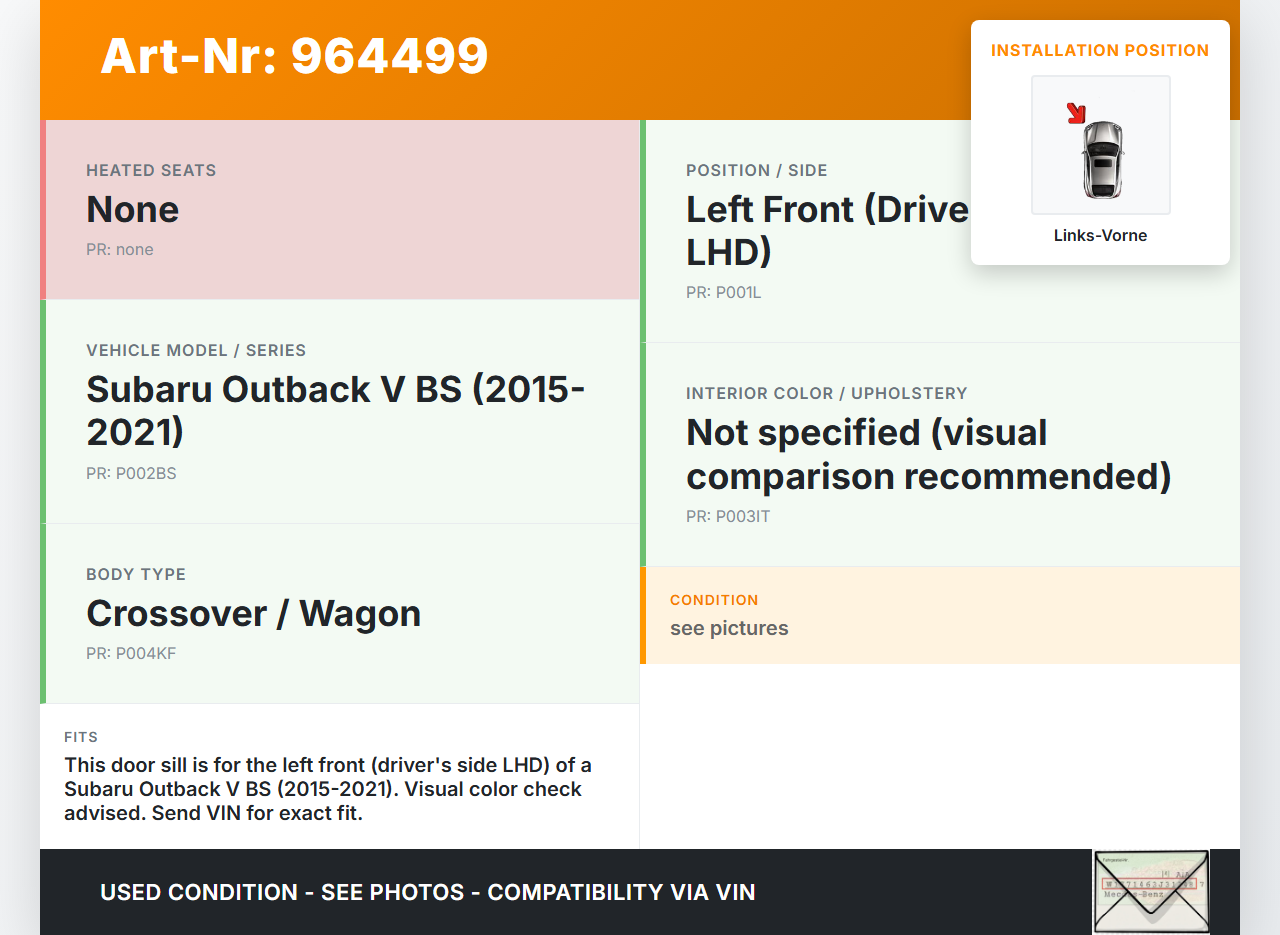The height and width of the screenshot is (935, 1280).
Task: Click the Left Front position value
Action: (827, 230)
